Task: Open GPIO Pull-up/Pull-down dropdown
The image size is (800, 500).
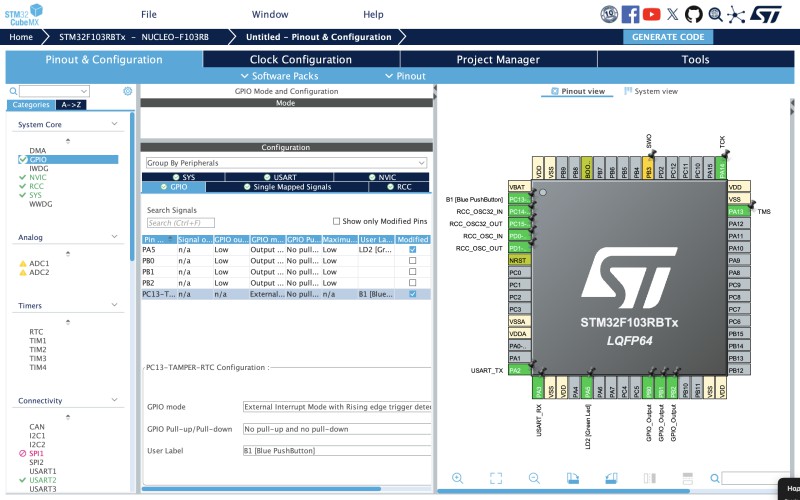Action: coord(337,429)
